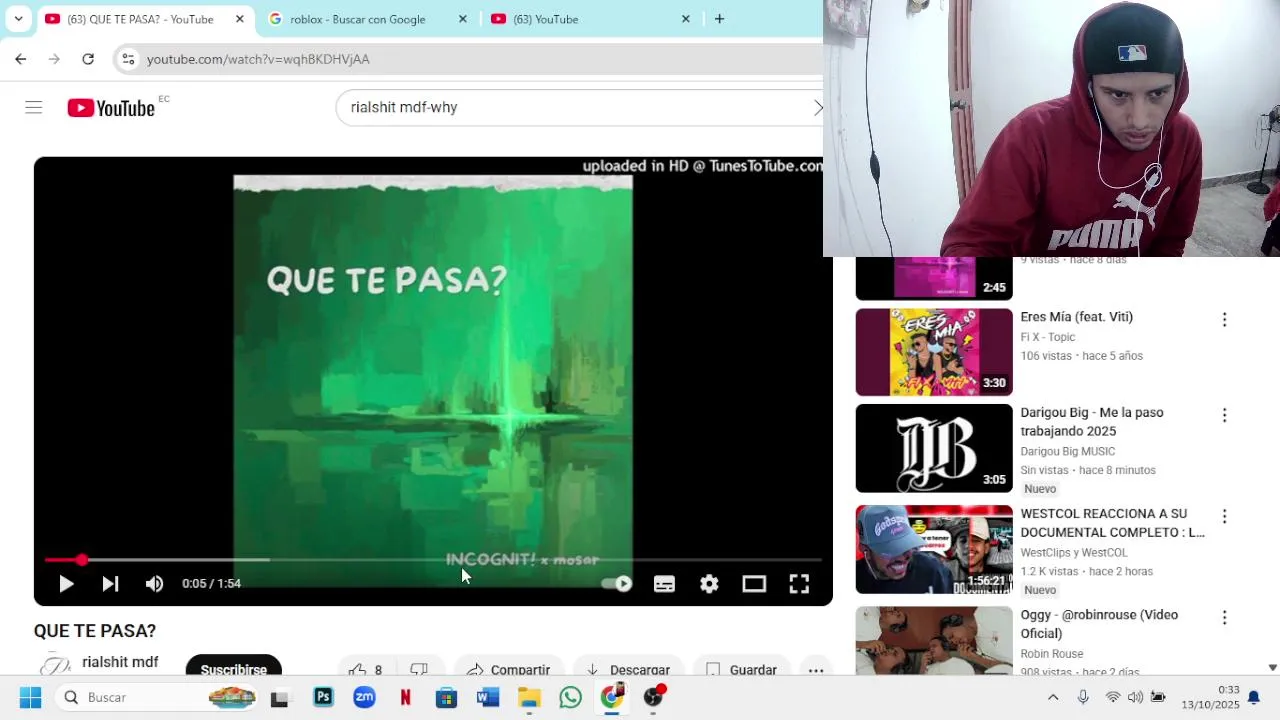Toggle subtitles button in video player

coord(664,584)
